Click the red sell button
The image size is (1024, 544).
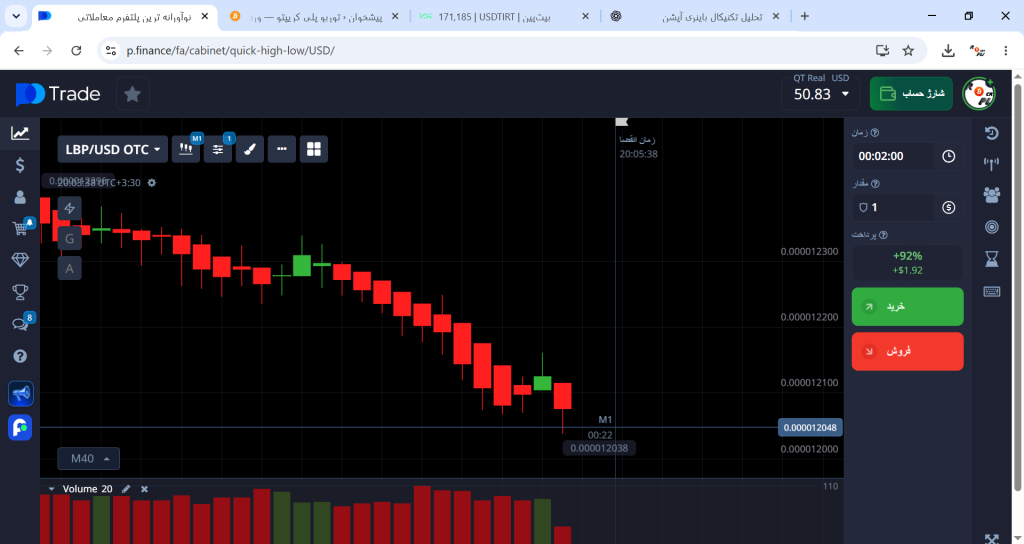pos(907,351)
